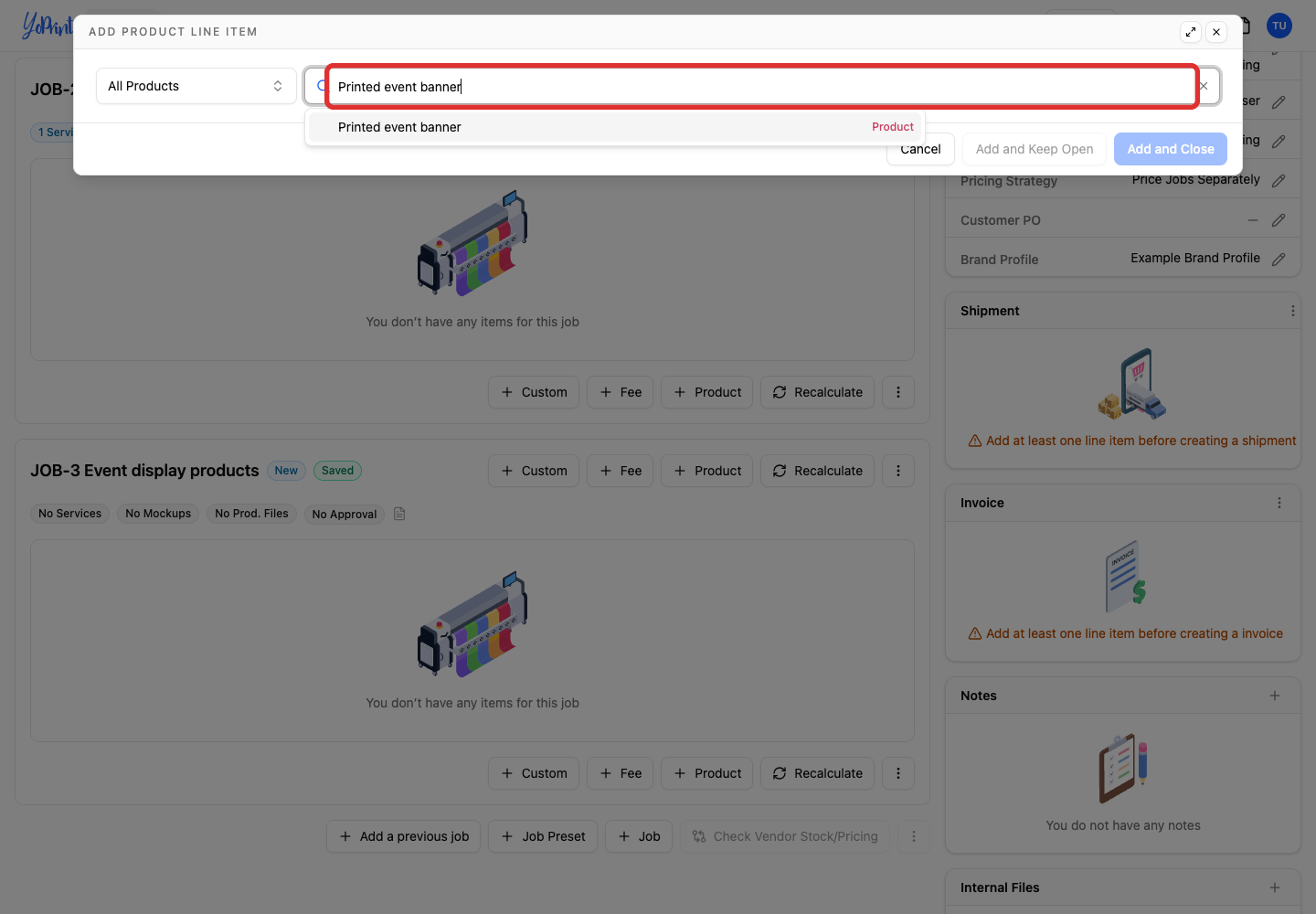Recalculate JOB-3 in header toolbar

point(818,471)
